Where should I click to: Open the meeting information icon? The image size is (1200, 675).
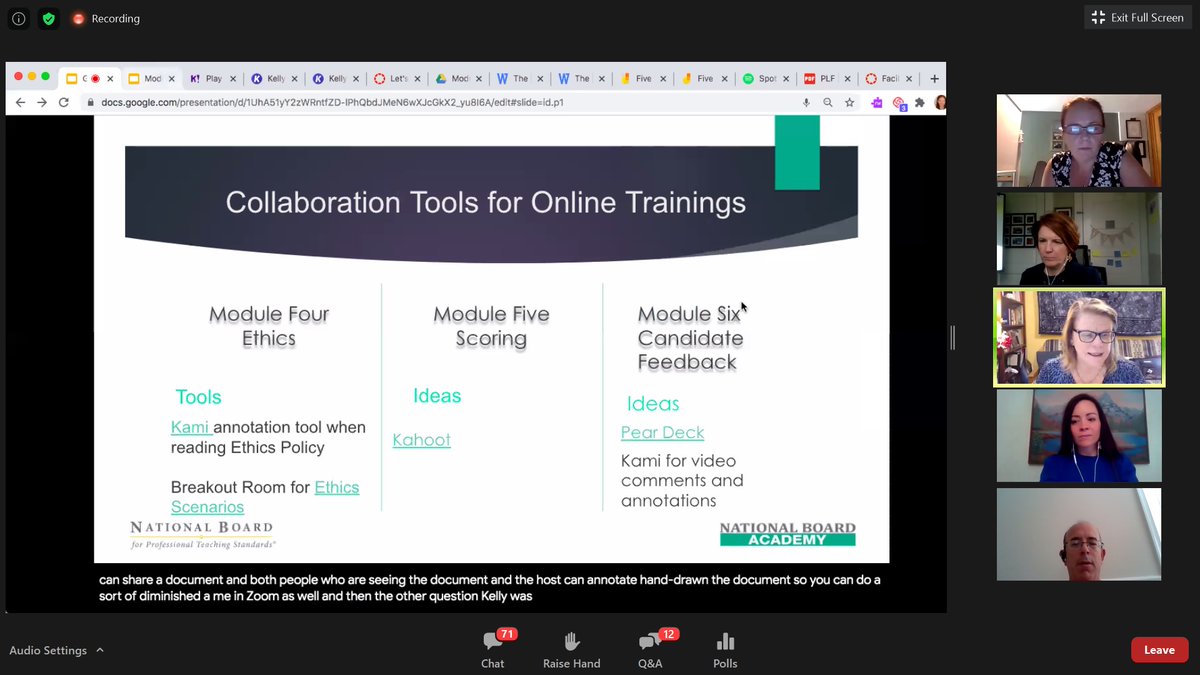click(x=18, y=18)
